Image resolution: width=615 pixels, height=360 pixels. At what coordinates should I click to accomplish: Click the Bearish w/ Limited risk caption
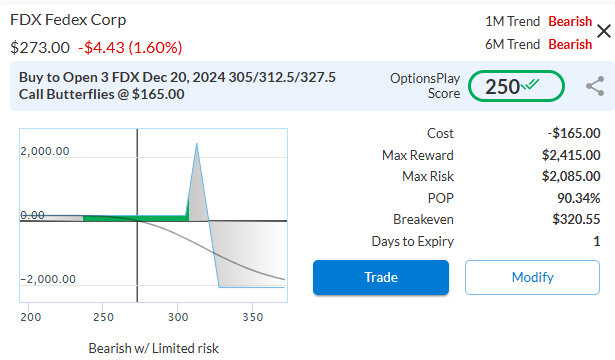coord(153,348)
